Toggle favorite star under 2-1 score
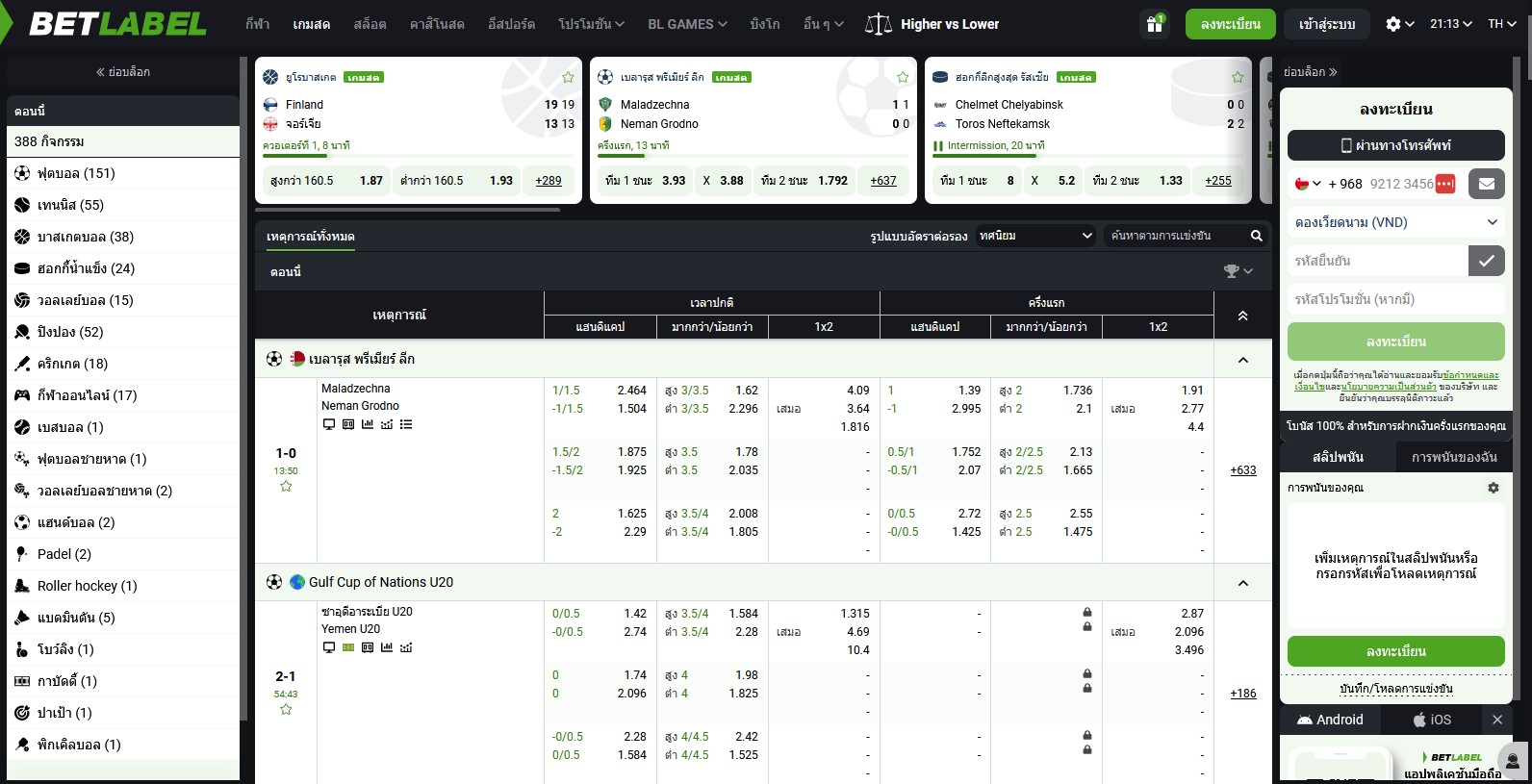 tap(286, 710)
